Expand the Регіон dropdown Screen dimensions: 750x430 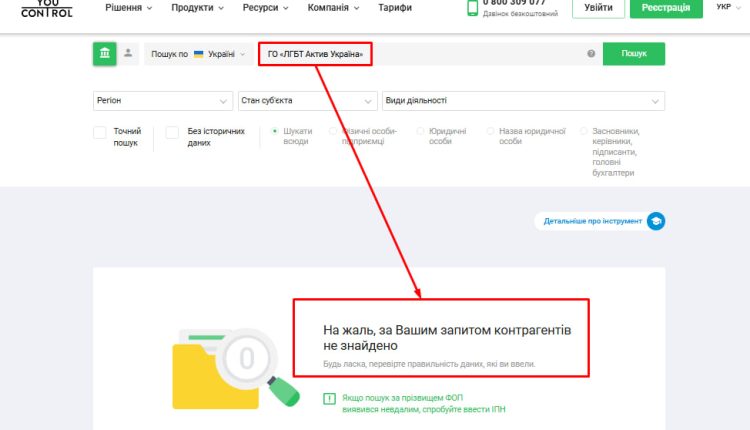point(163,101)
